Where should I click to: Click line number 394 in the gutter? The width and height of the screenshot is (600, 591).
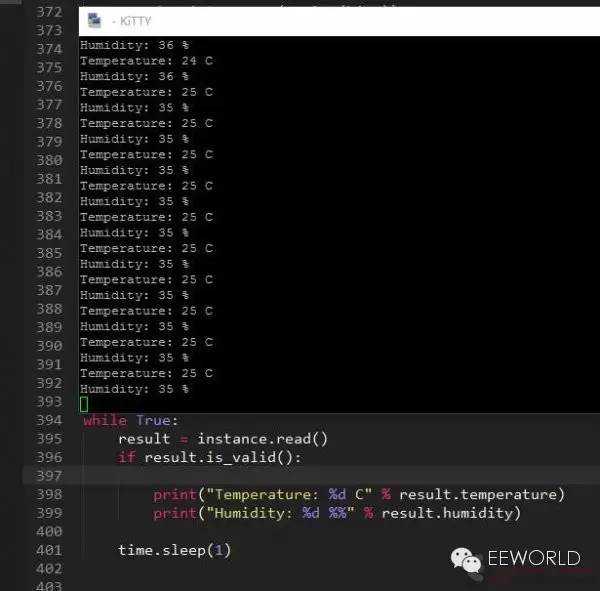coord(49,420)
